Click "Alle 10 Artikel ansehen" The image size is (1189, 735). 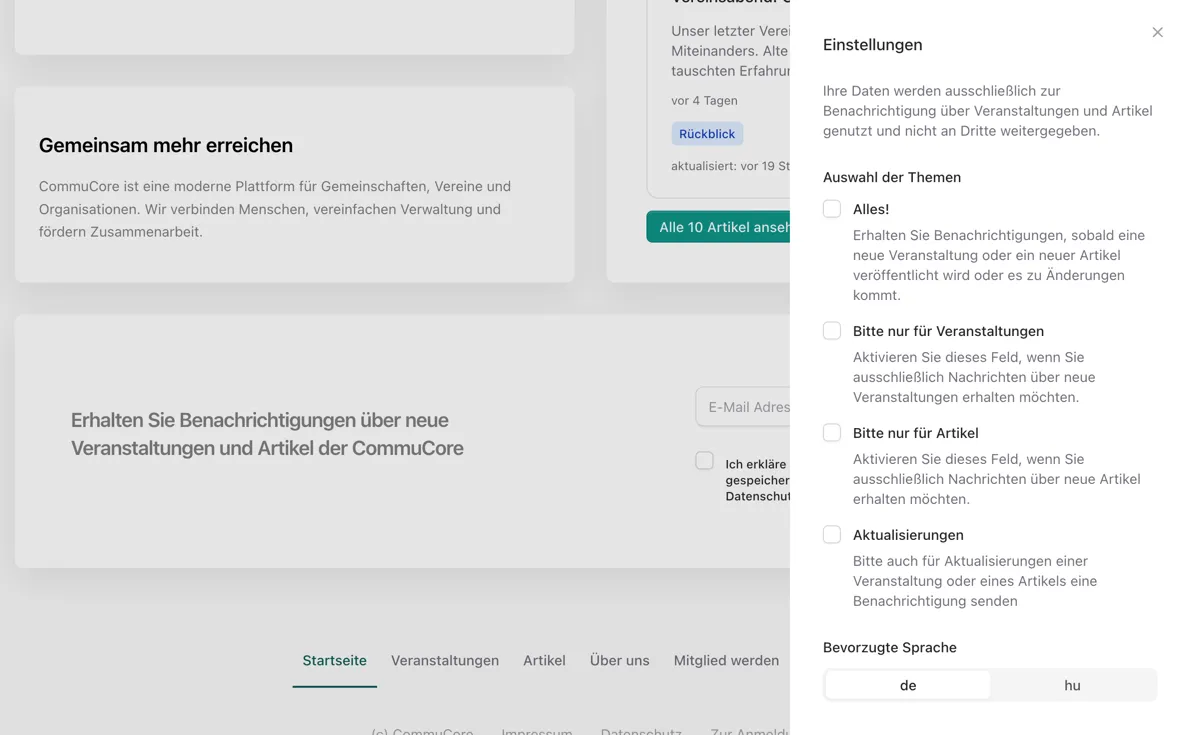point(720,227)
